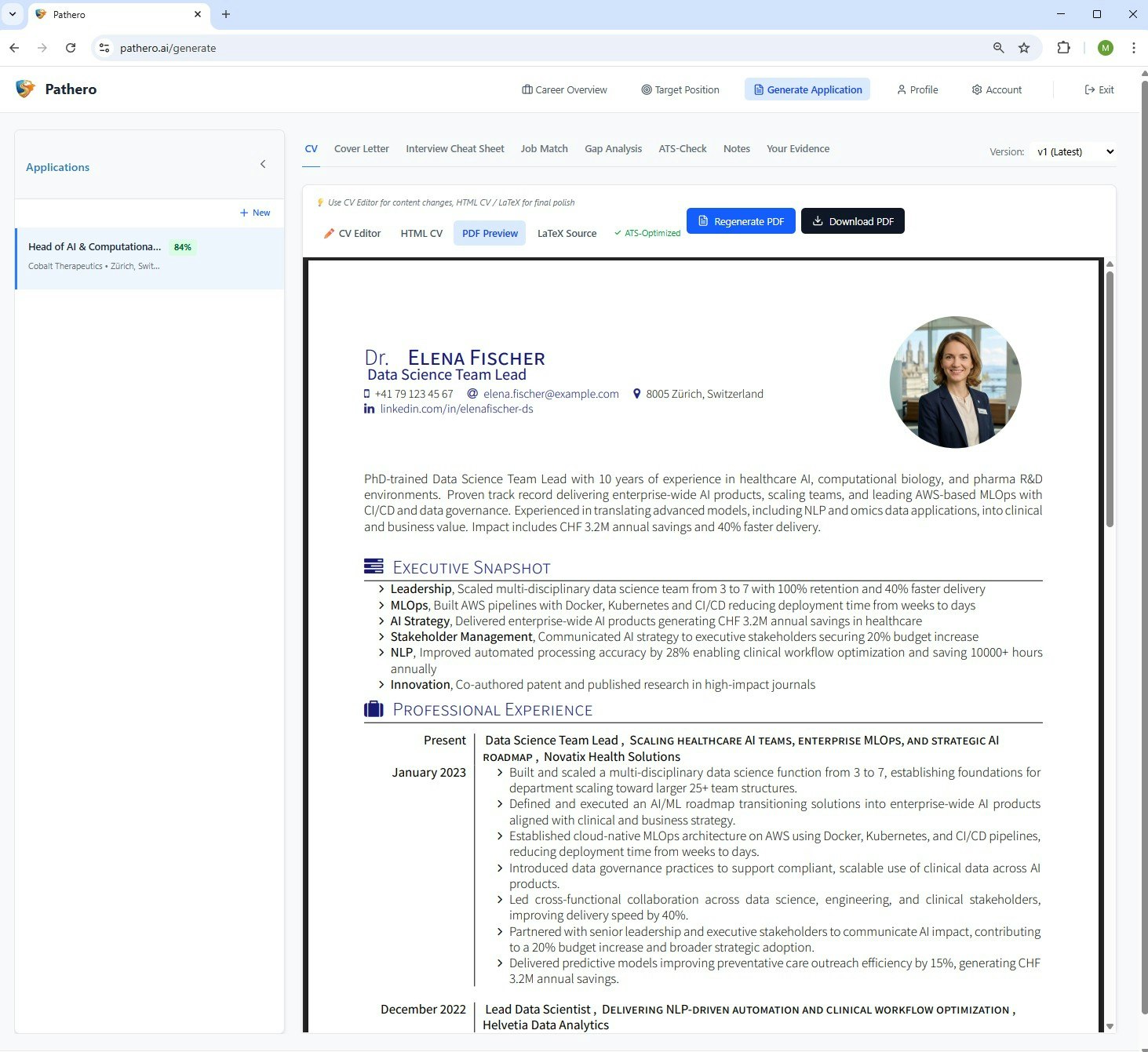Viewport: 1148px width, 1052px height.
Task: Click the ATS-Optimized indicator
Action: click(647, 233)
